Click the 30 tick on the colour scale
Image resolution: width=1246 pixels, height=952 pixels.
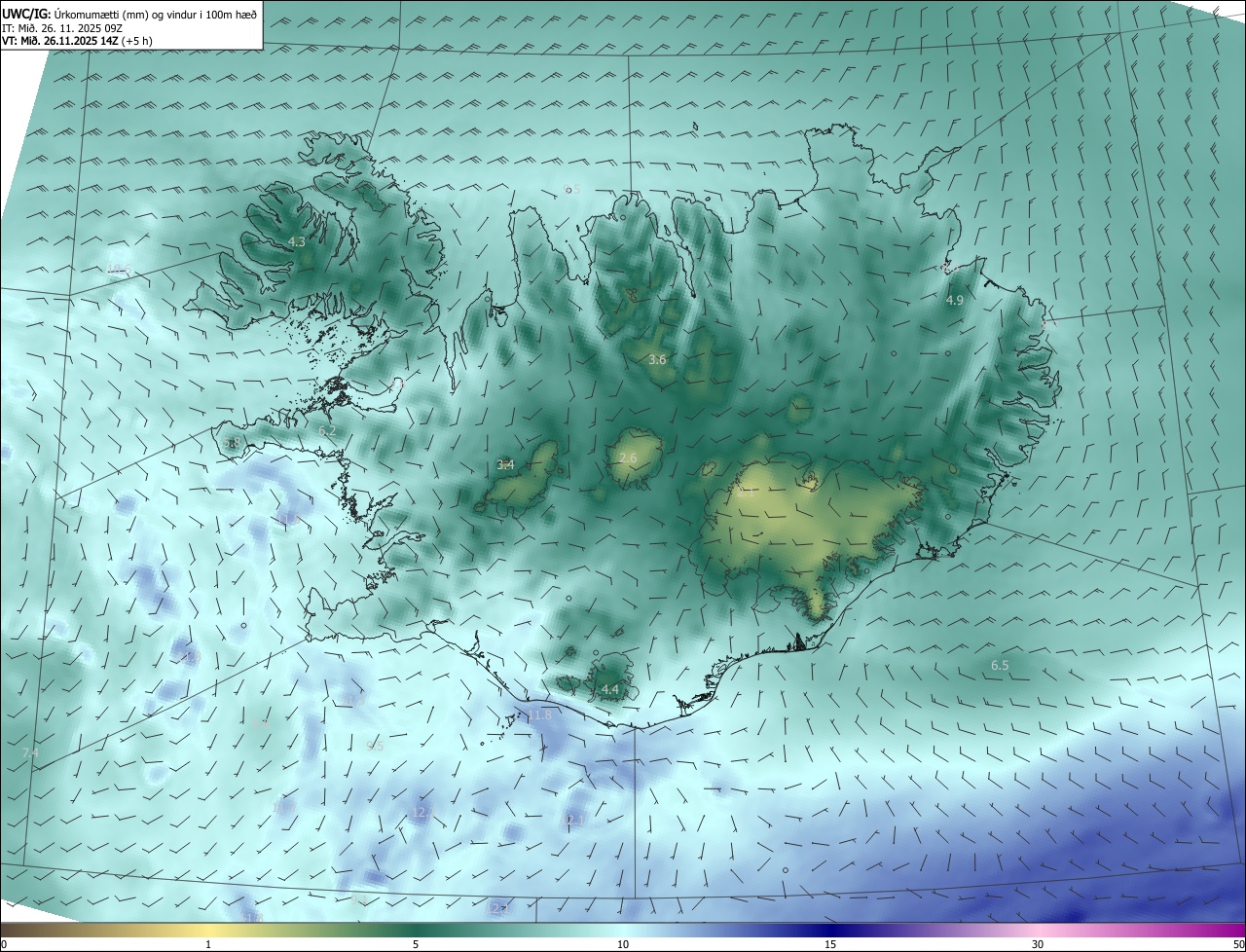1038,944
